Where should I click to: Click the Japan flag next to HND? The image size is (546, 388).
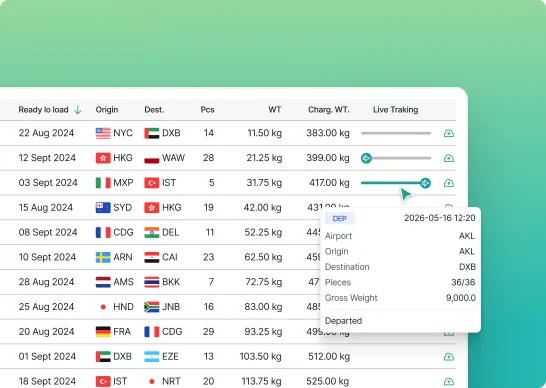103,307
